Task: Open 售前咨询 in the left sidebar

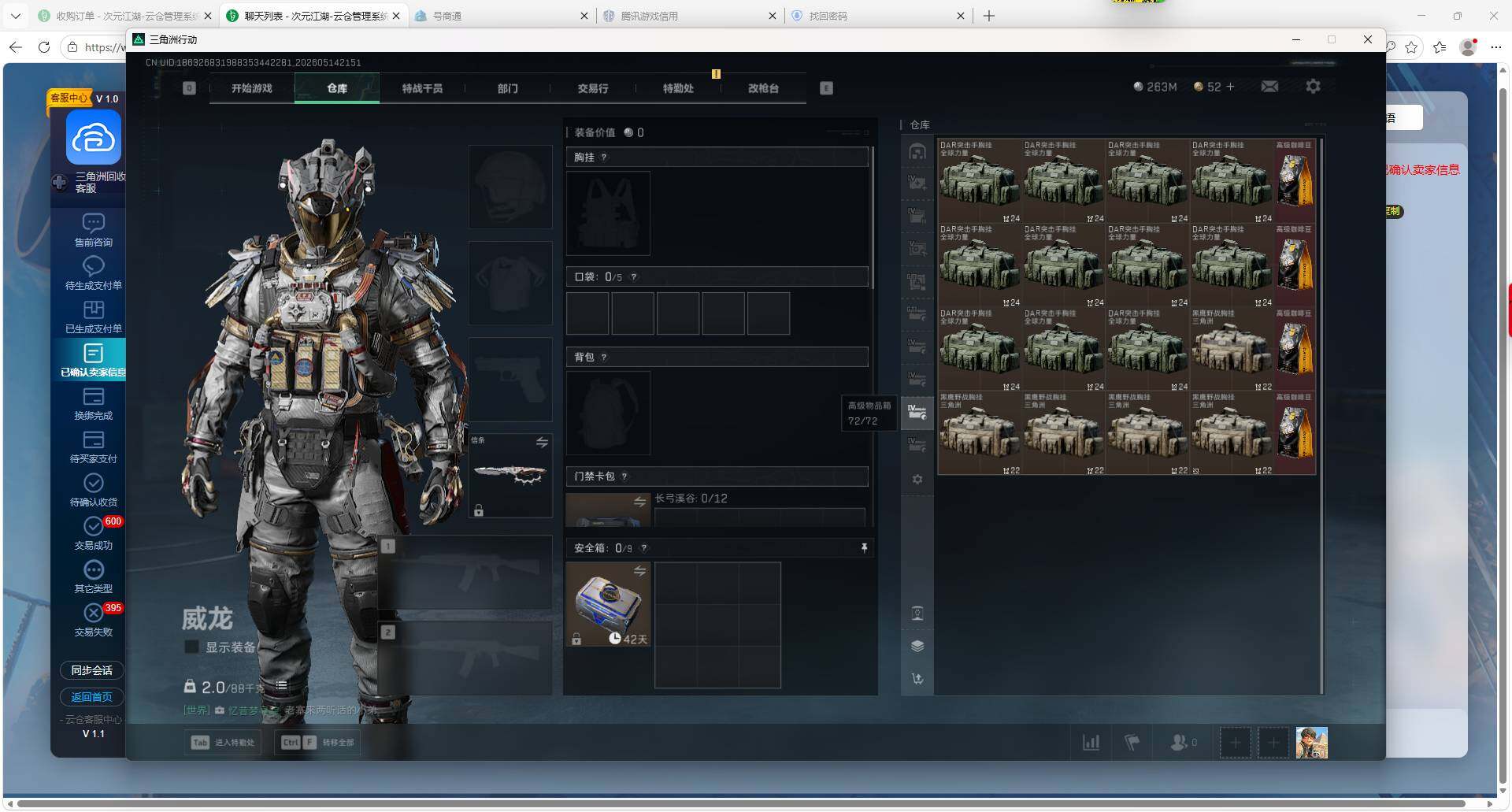Action: pos(93,230)
